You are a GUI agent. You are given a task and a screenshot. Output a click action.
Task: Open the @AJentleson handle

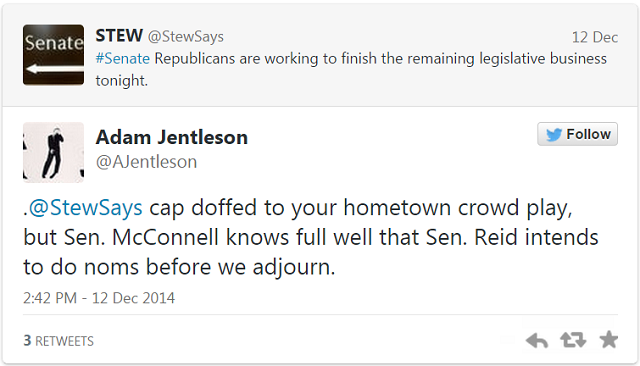tap(147, 162)
